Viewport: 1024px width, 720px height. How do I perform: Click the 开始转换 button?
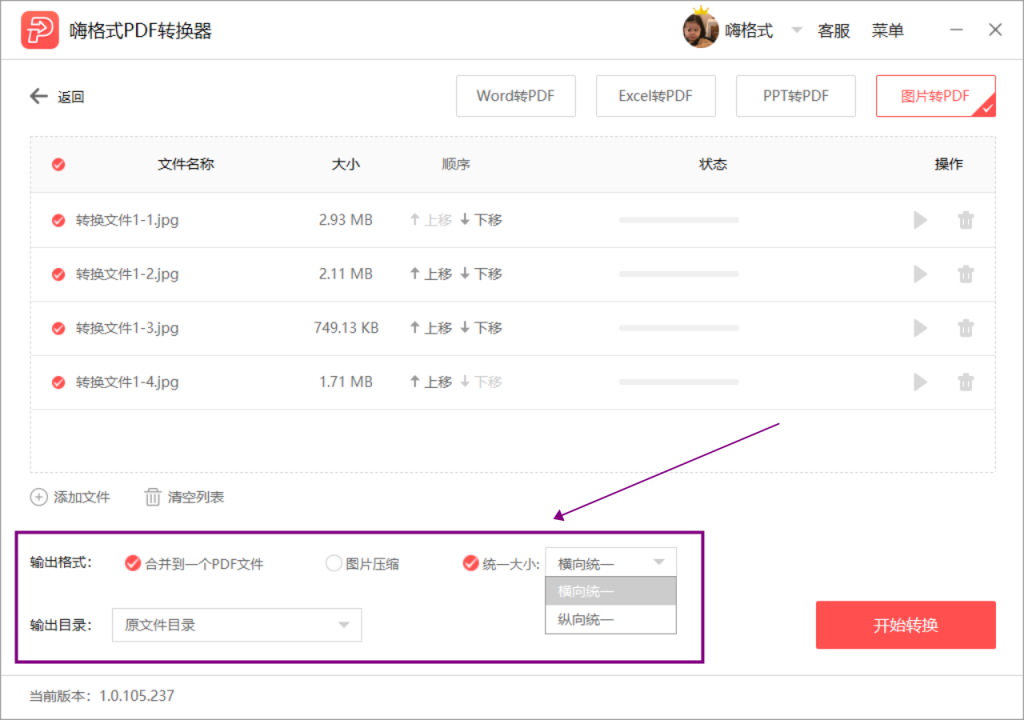905,625
